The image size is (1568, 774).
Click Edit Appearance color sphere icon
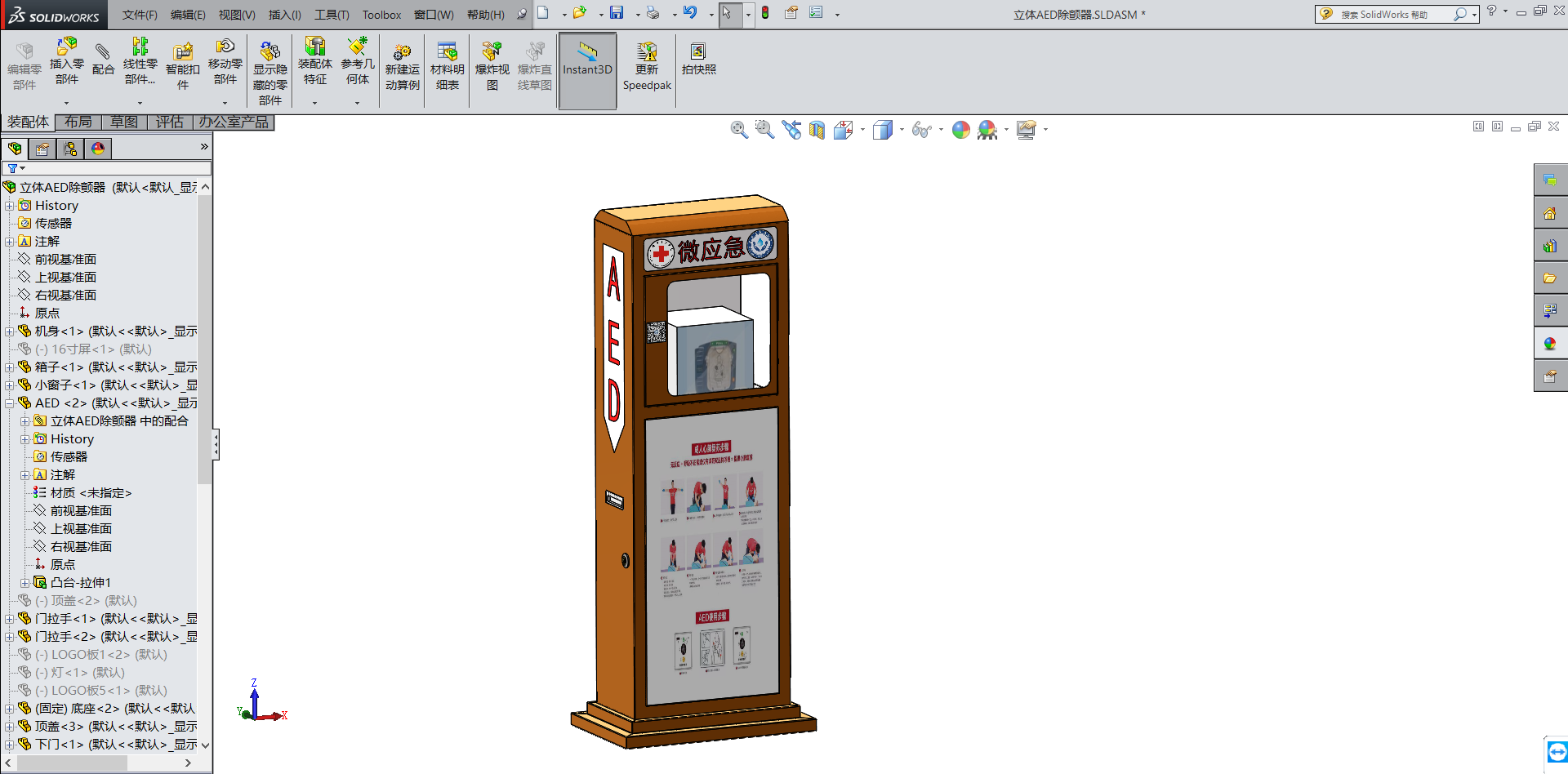(961, 130)
